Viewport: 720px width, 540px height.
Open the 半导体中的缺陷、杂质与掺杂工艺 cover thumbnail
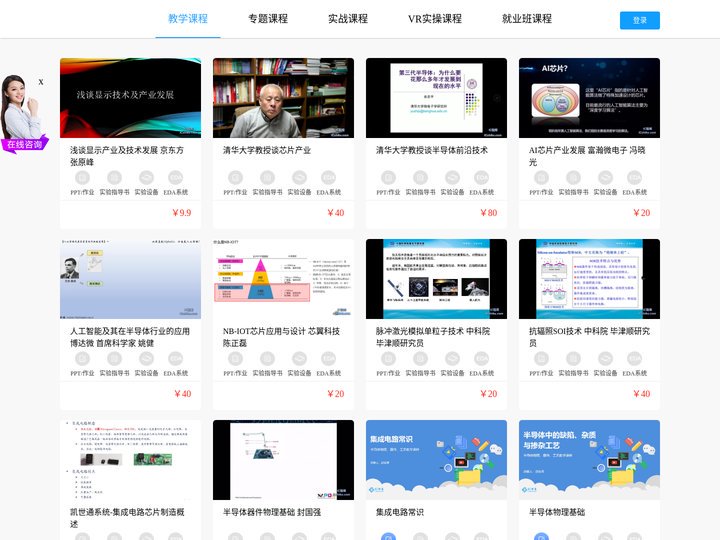pyautogui.click(x=589, y=460)
